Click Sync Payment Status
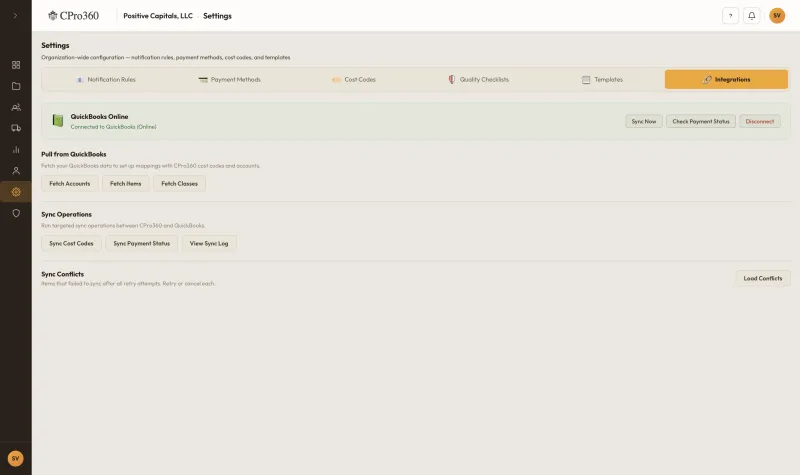The image size is (800, 475). 142,243
